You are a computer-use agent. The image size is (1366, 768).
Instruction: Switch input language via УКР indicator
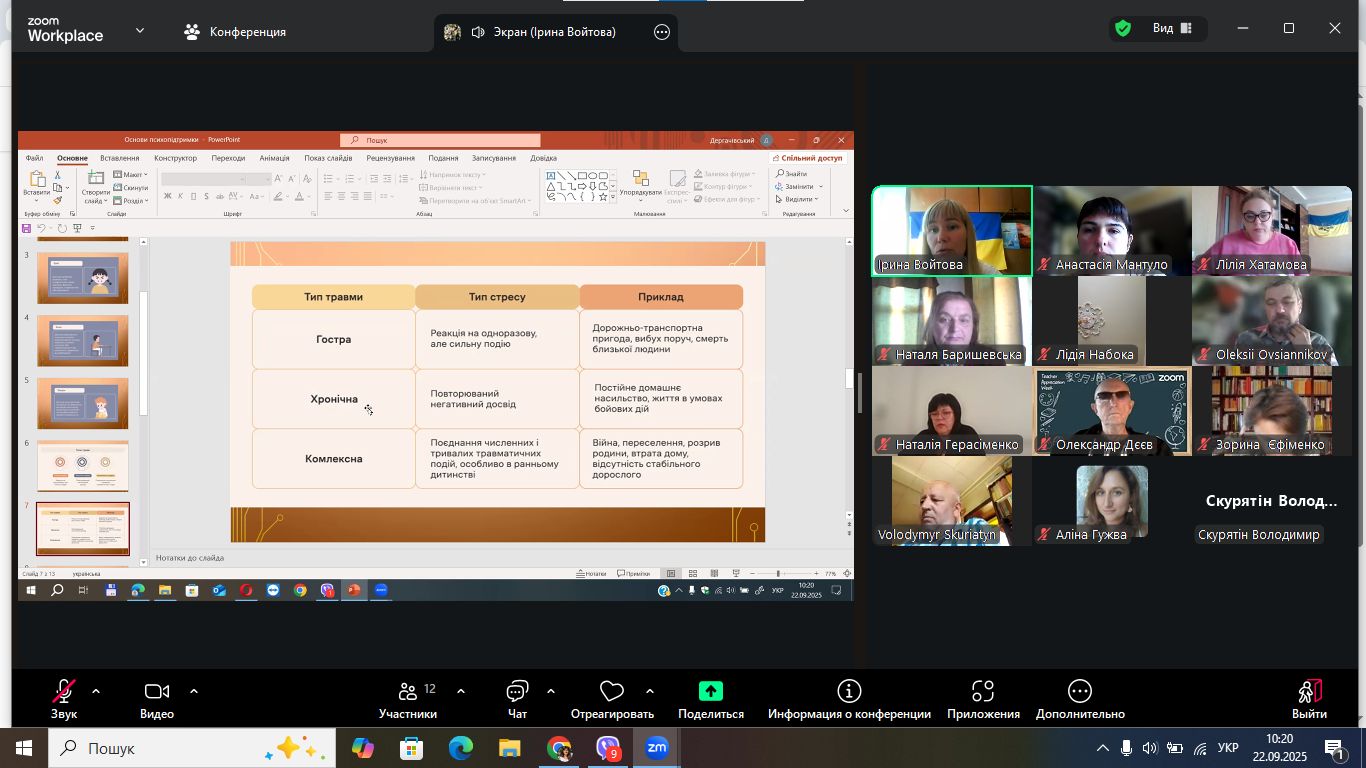click(x=1228, y=748)
